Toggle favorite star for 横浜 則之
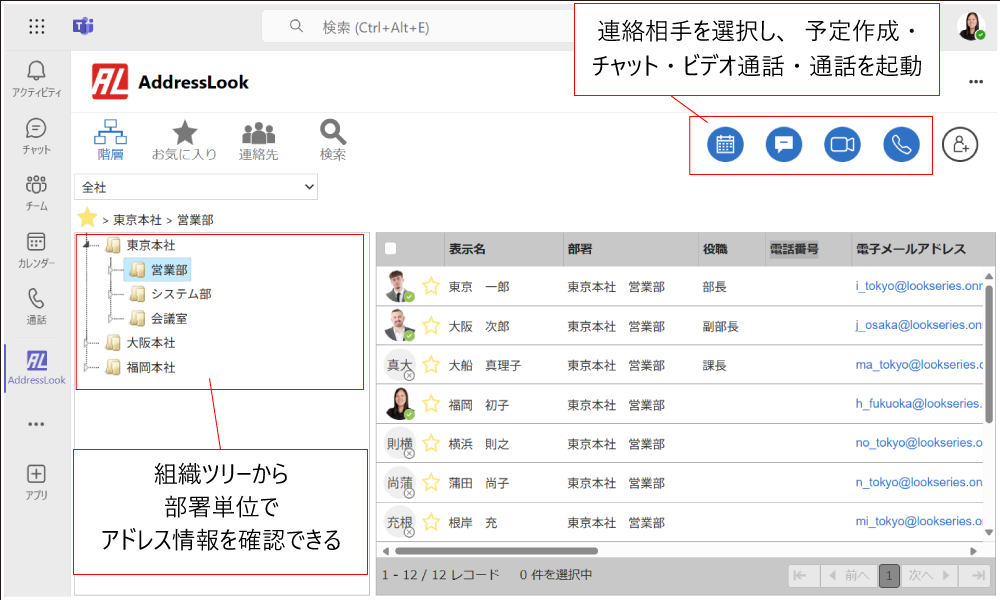 coord(431,443)
